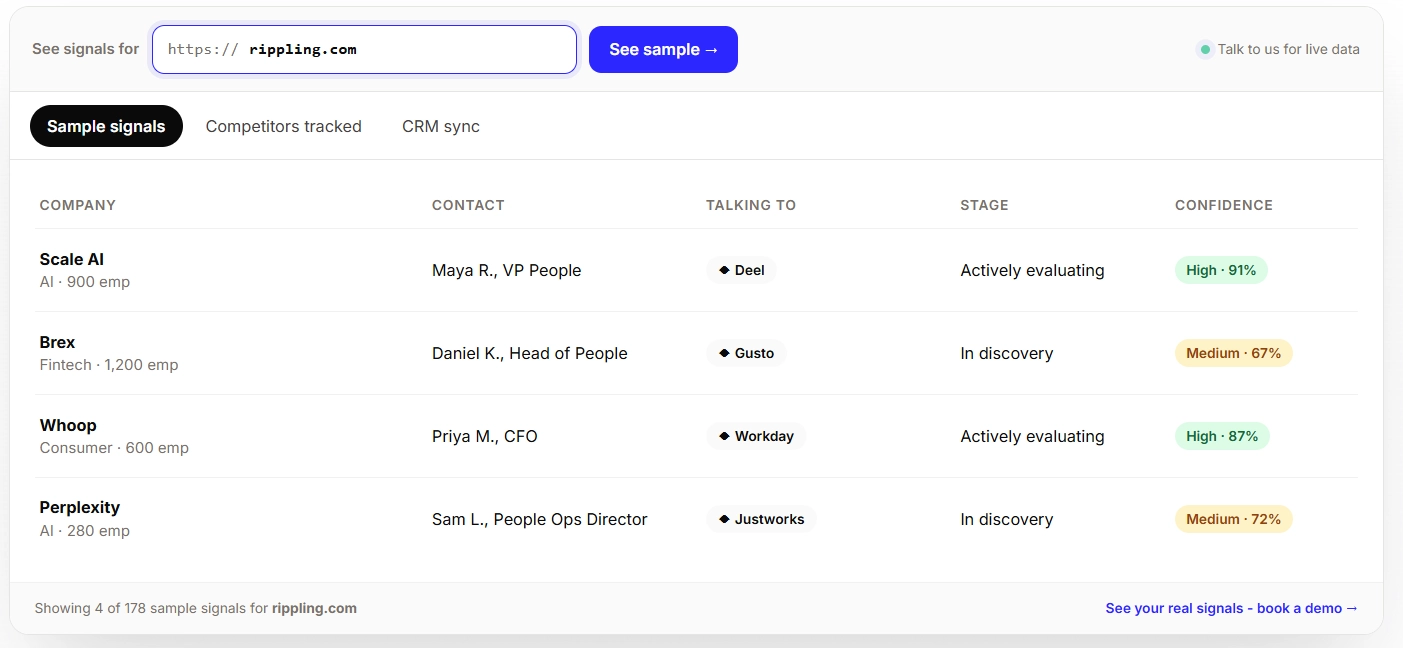The image size is (1403, 648).
Task: Click contact Priya M., CFO
Action: (485, 436)
